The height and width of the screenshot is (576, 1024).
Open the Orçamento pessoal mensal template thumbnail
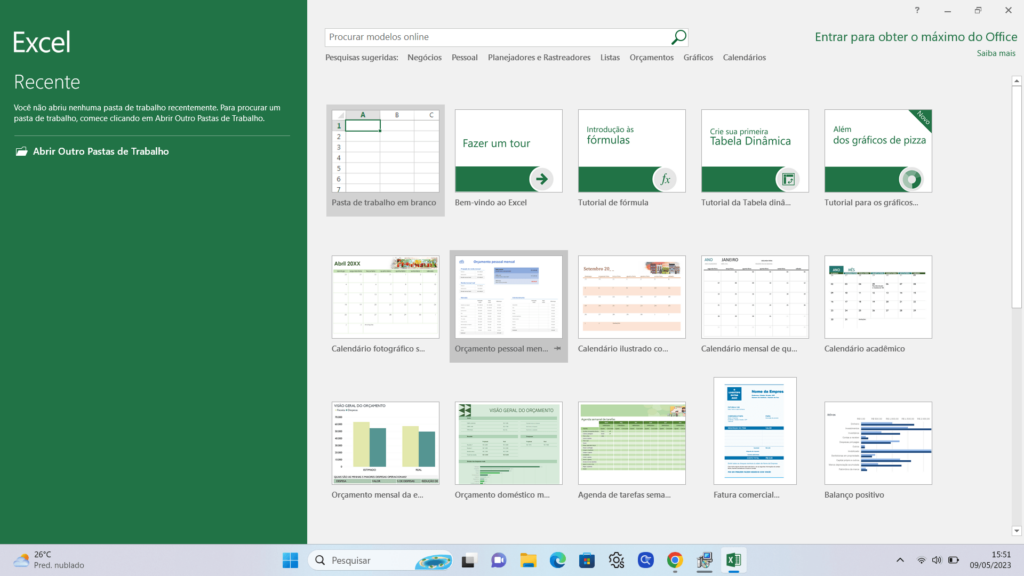tap(508, 297)
